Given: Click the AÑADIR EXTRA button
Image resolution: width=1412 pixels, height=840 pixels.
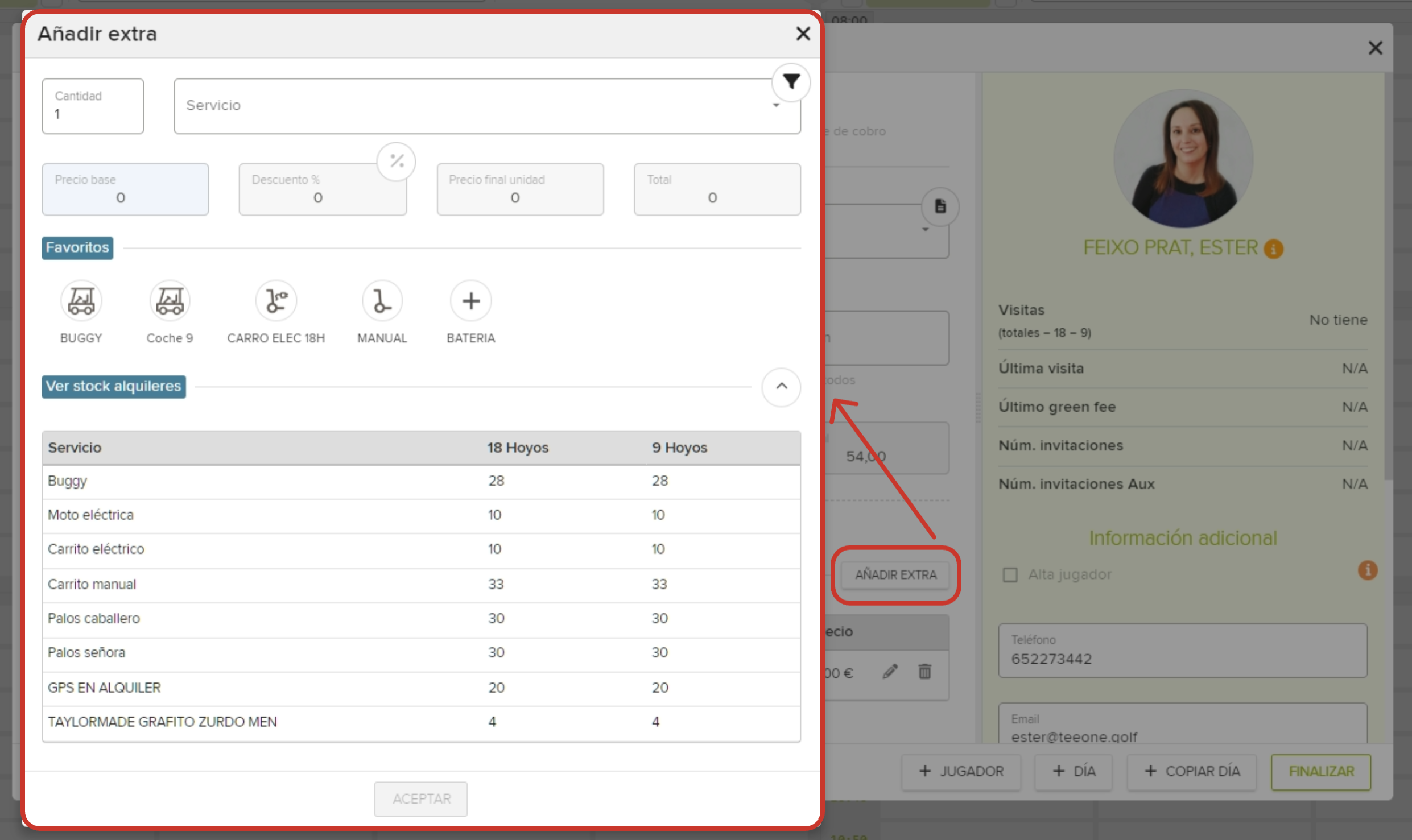Looking at the screenshot, I should tap(895, 575).
